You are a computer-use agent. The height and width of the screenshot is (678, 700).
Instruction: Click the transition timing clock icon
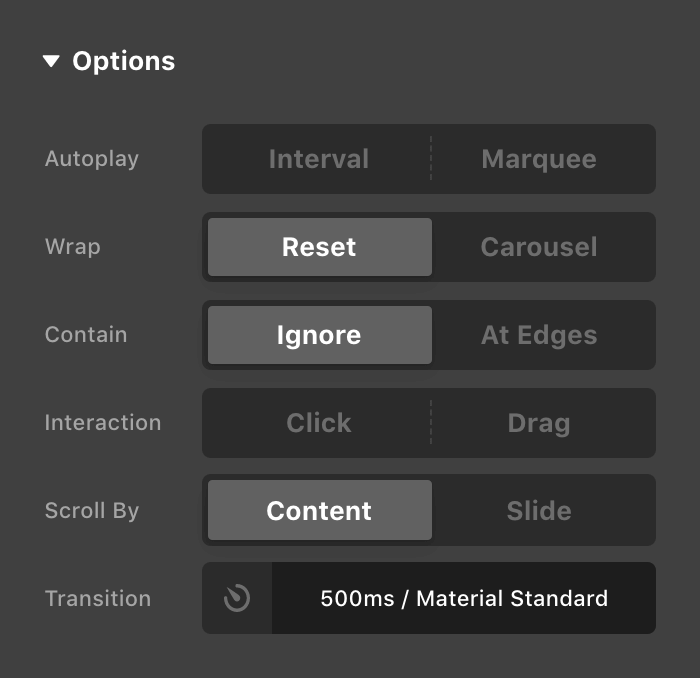click(237, 598)
